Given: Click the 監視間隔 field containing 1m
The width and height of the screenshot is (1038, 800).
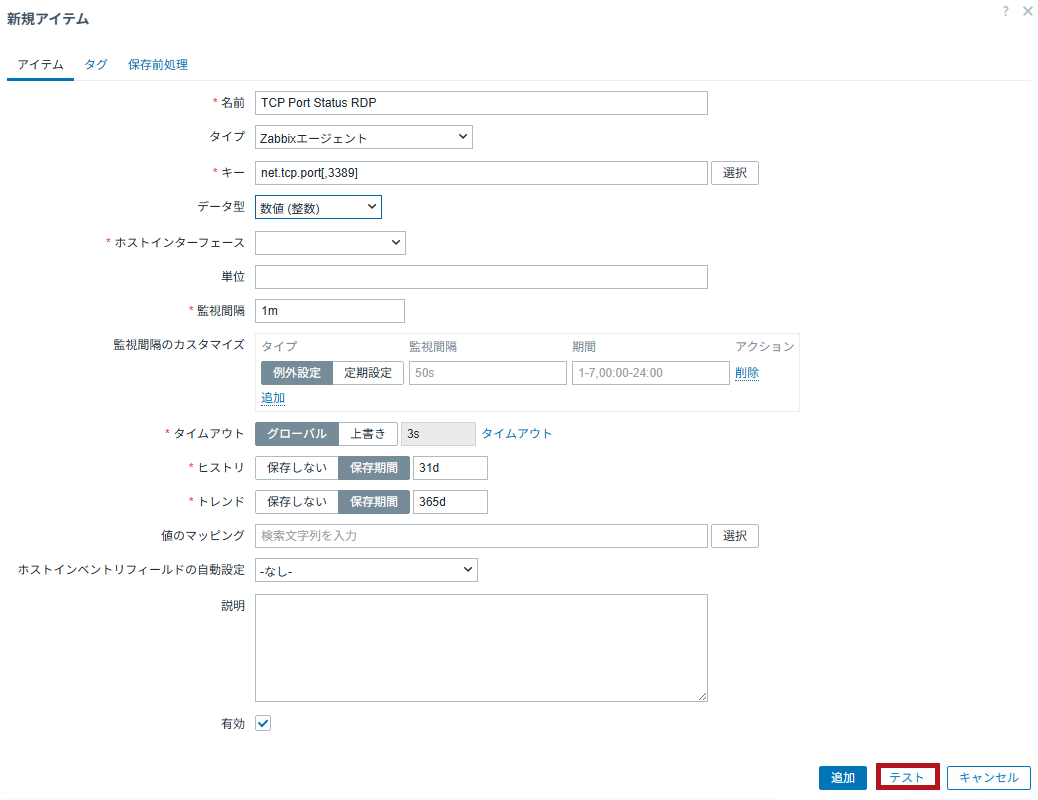Looking at the screenshot, I should (x=330, y=311).
